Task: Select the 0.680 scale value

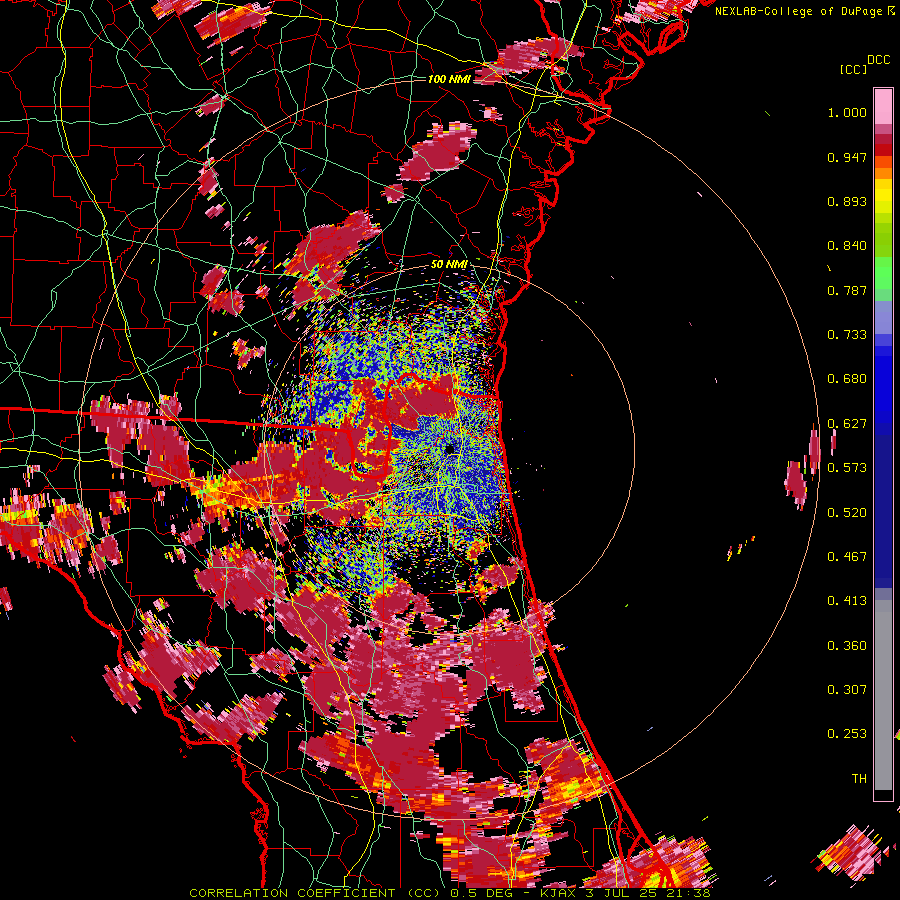Action: [847, 379]
